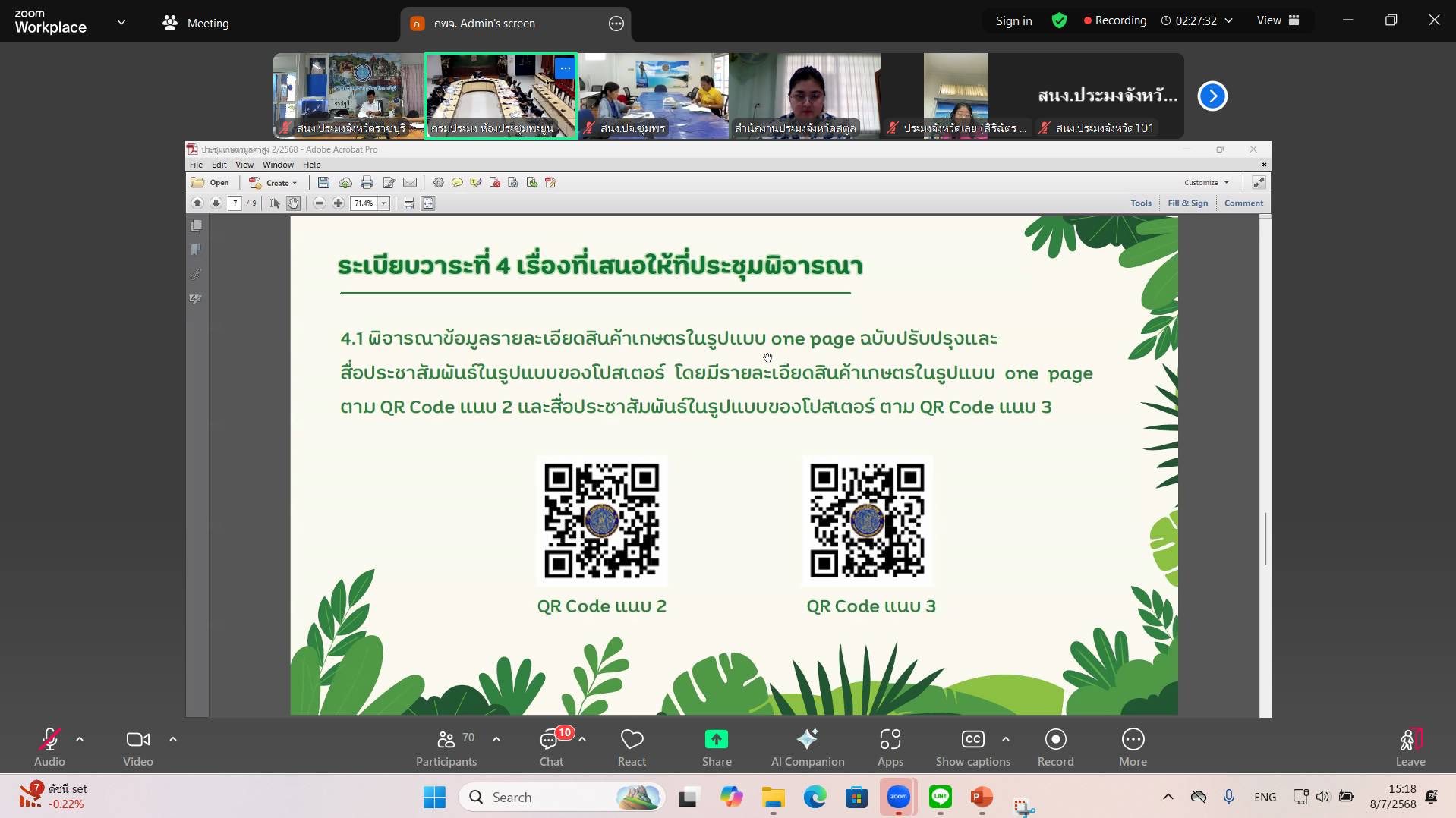Click the Edit text and images icon
The image size is (1456, 818).
pyautogui.click(x=389, y=183)
